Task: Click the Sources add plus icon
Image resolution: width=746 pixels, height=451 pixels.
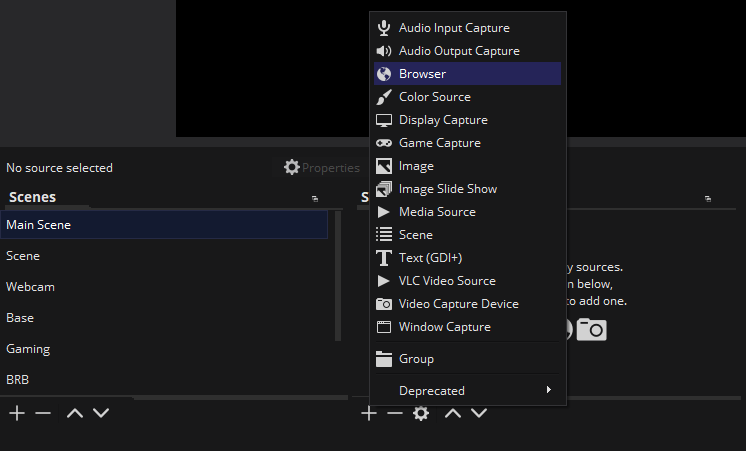Action: coord(369,413)
